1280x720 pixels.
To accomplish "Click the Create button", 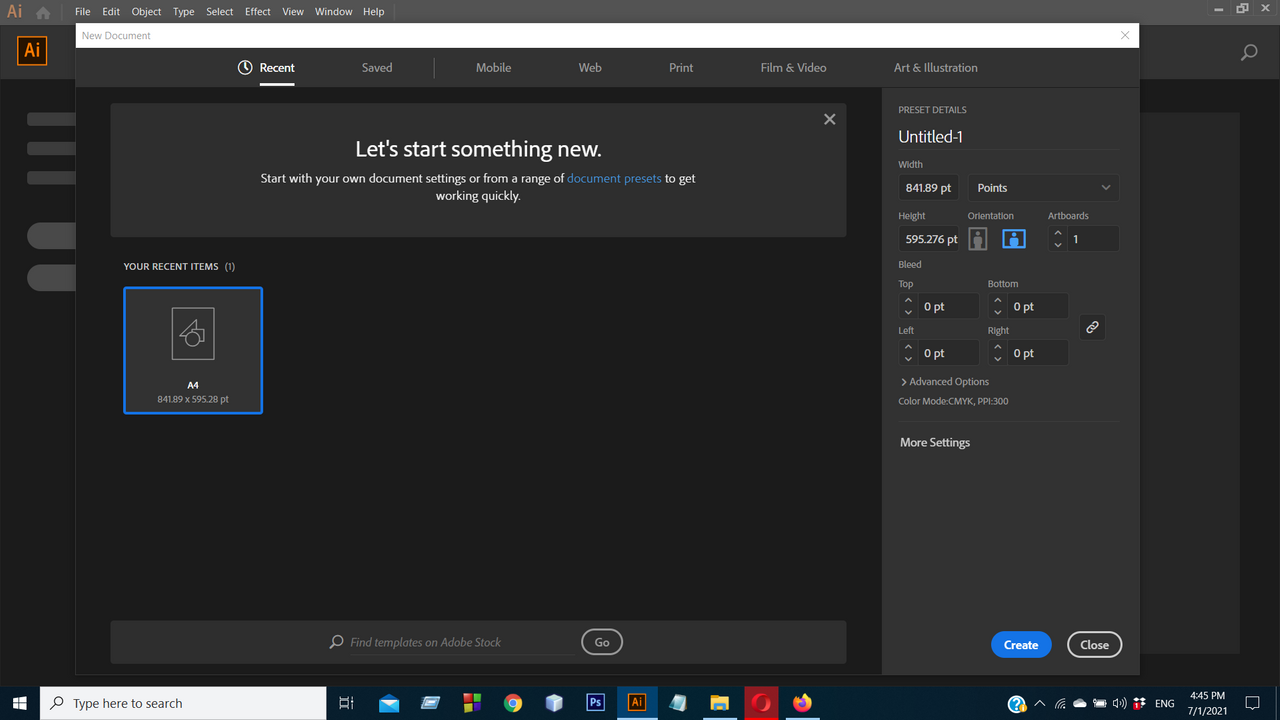I will tap(1021, 645).
